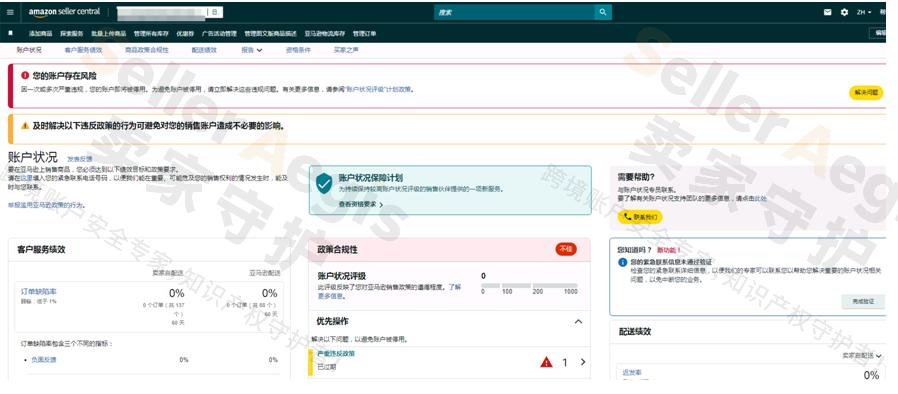Click the amazon seller central logo
Image resolution: width=898 pixels, height=394 pixels.
64,12
